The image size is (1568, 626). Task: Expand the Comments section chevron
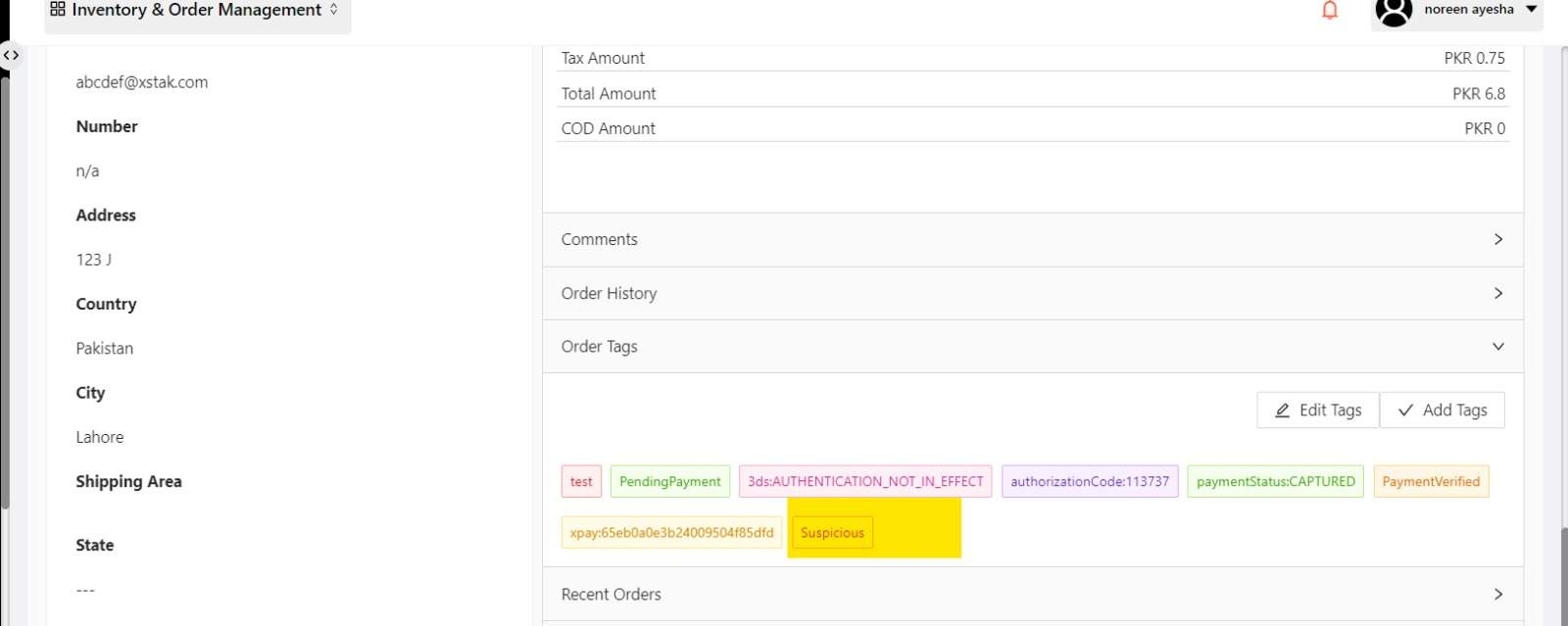(x=1497, y=240)
